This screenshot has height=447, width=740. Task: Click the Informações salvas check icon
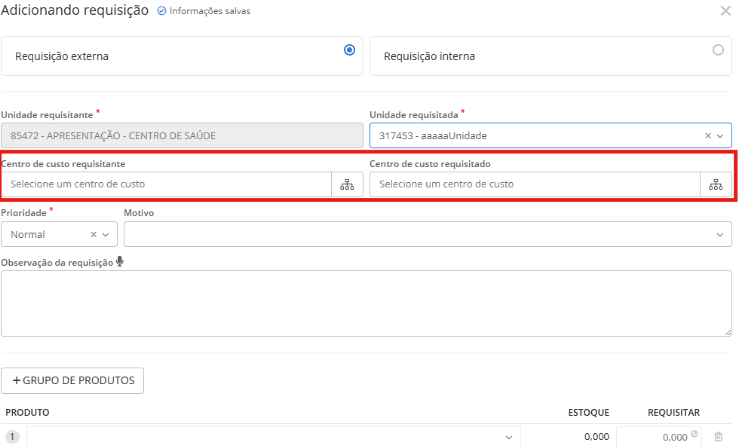tap(162, 11)
